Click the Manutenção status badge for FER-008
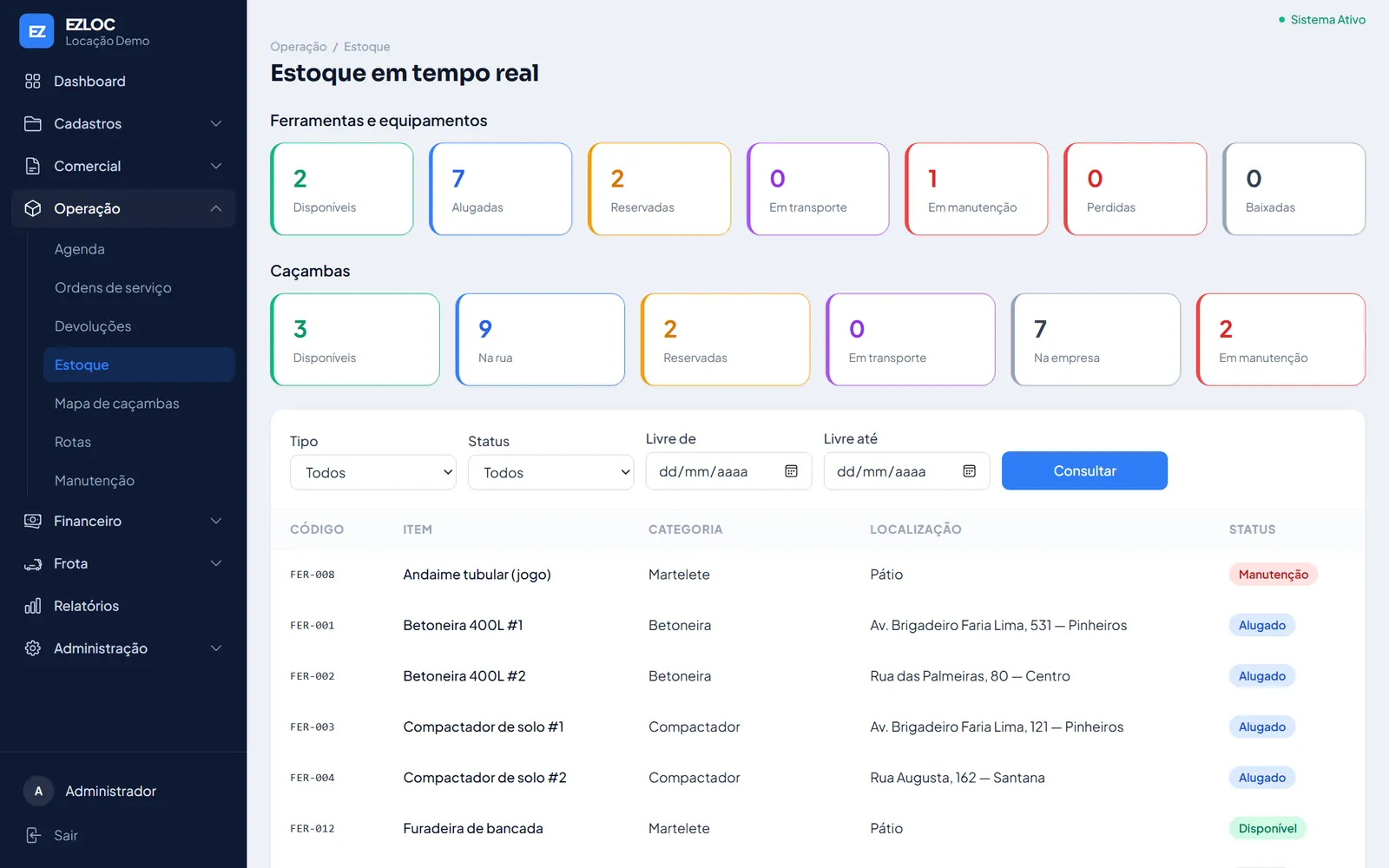 click(x=1273, y=575)
